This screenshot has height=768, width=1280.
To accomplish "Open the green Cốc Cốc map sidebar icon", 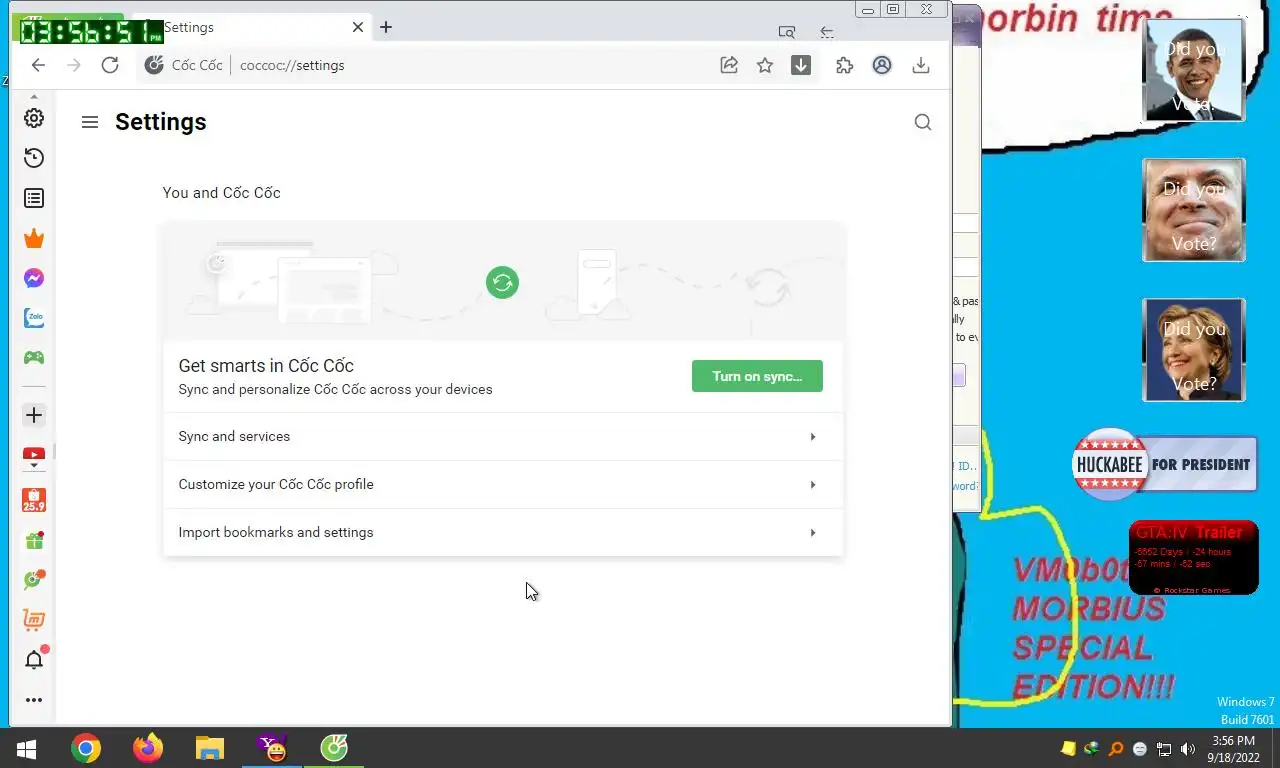I will click(x=34, y=580).
